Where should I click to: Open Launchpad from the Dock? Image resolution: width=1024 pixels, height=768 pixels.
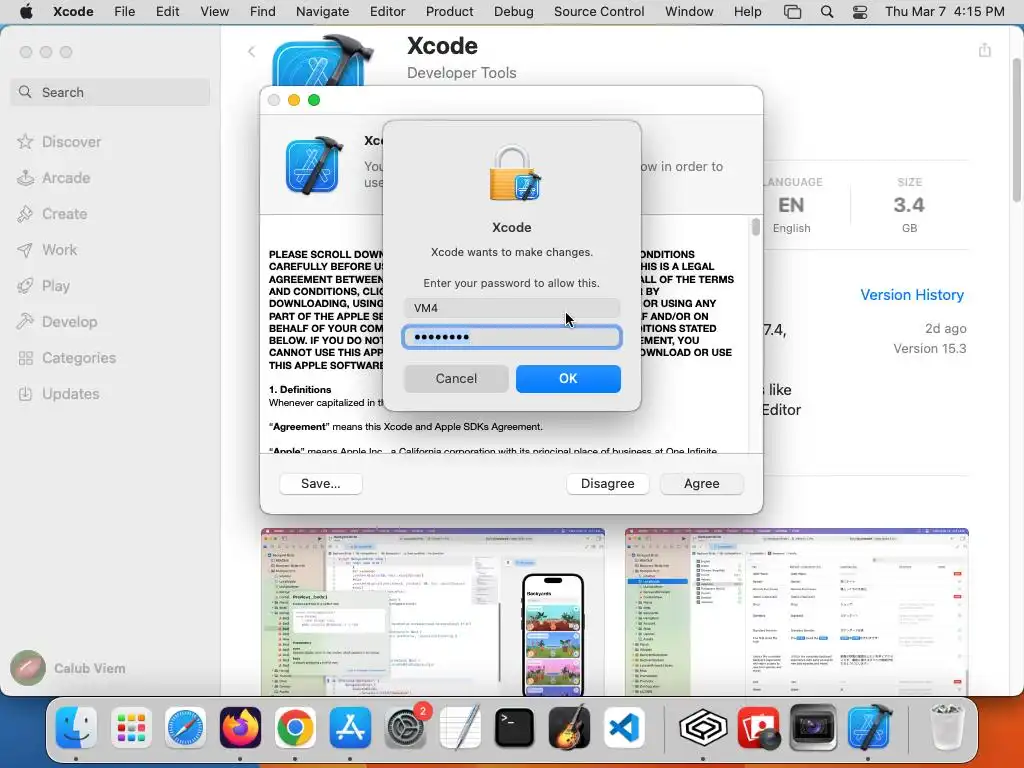coord(131,728)
